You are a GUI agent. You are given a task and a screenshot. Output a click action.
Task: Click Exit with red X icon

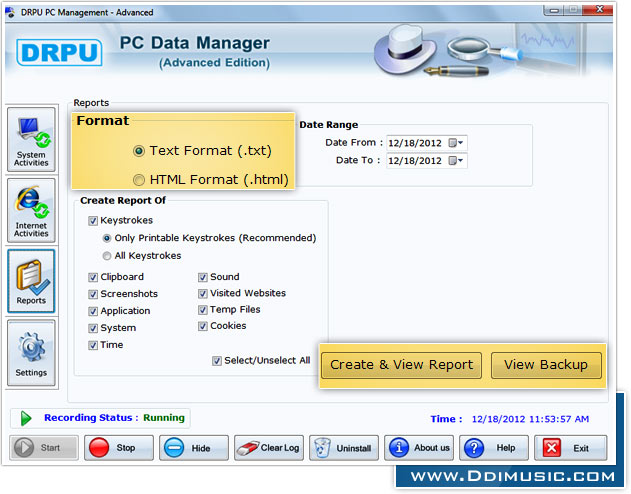tap(570, 448)
